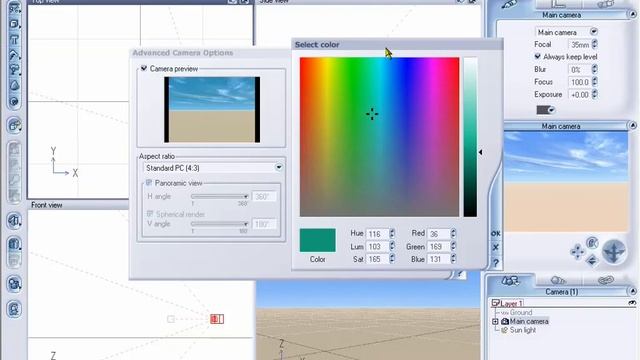Click the boolean/group objects icon

click(14, 126)
